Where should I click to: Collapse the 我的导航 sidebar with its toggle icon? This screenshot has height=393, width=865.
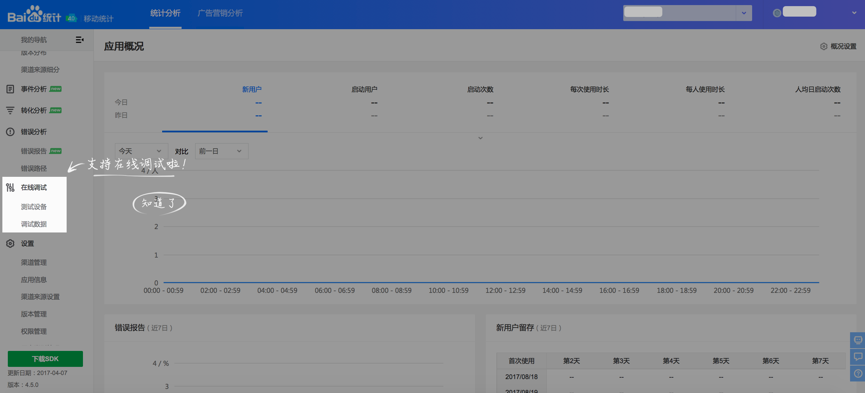coord(79,40)
